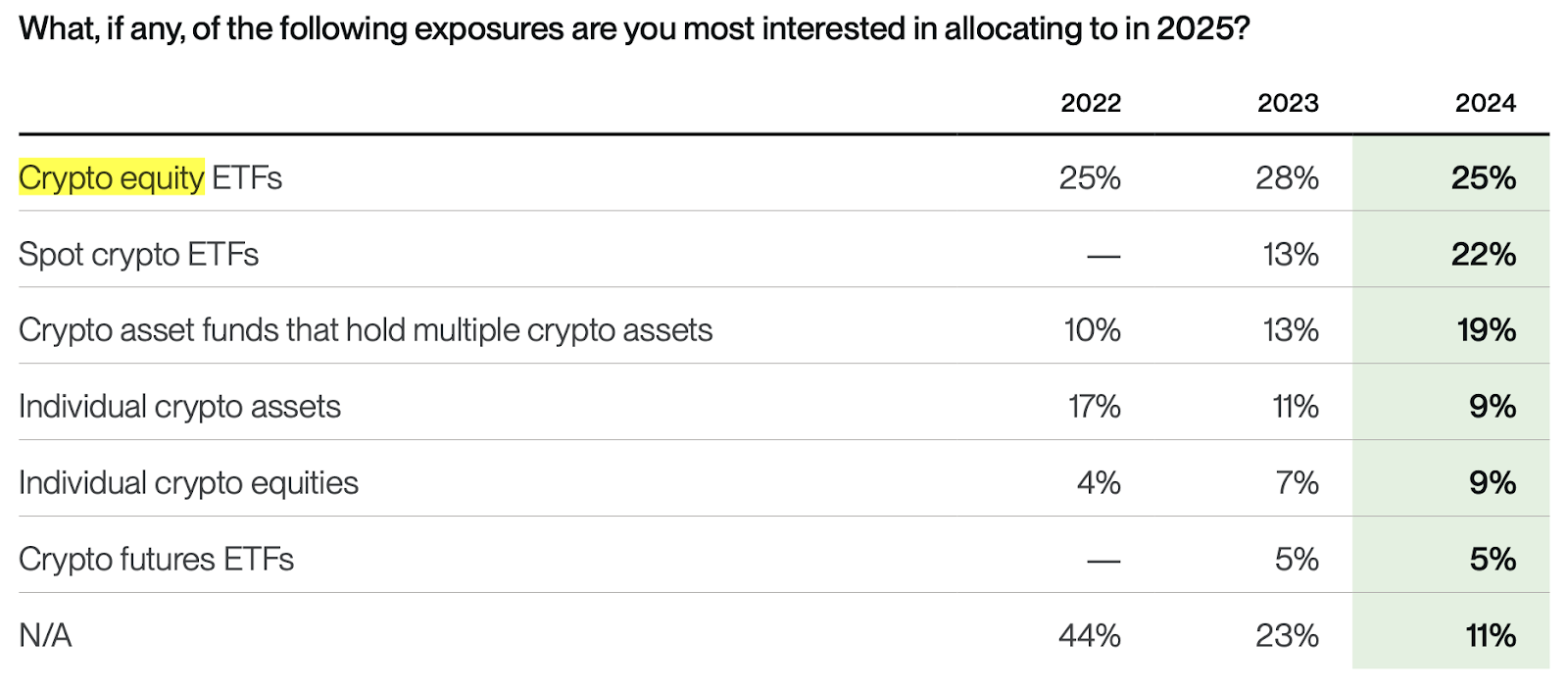The image size is (1568, 692).
Task: Click the survey question heading text
Action: [x=634, y=28]
